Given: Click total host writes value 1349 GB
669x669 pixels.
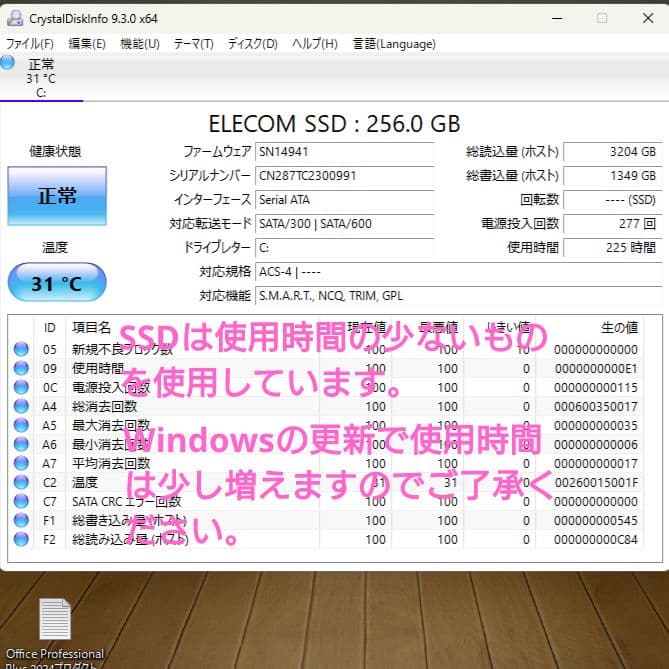Looking at the screenshot, I should (x=613, y=176).
